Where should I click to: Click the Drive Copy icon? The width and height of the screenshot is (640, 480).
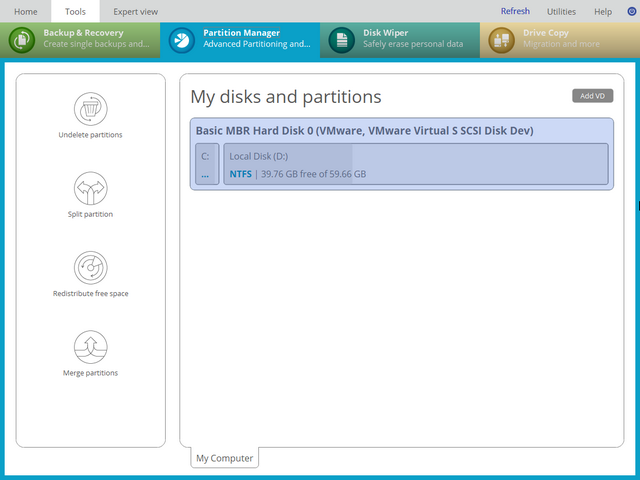click(502, 40)
